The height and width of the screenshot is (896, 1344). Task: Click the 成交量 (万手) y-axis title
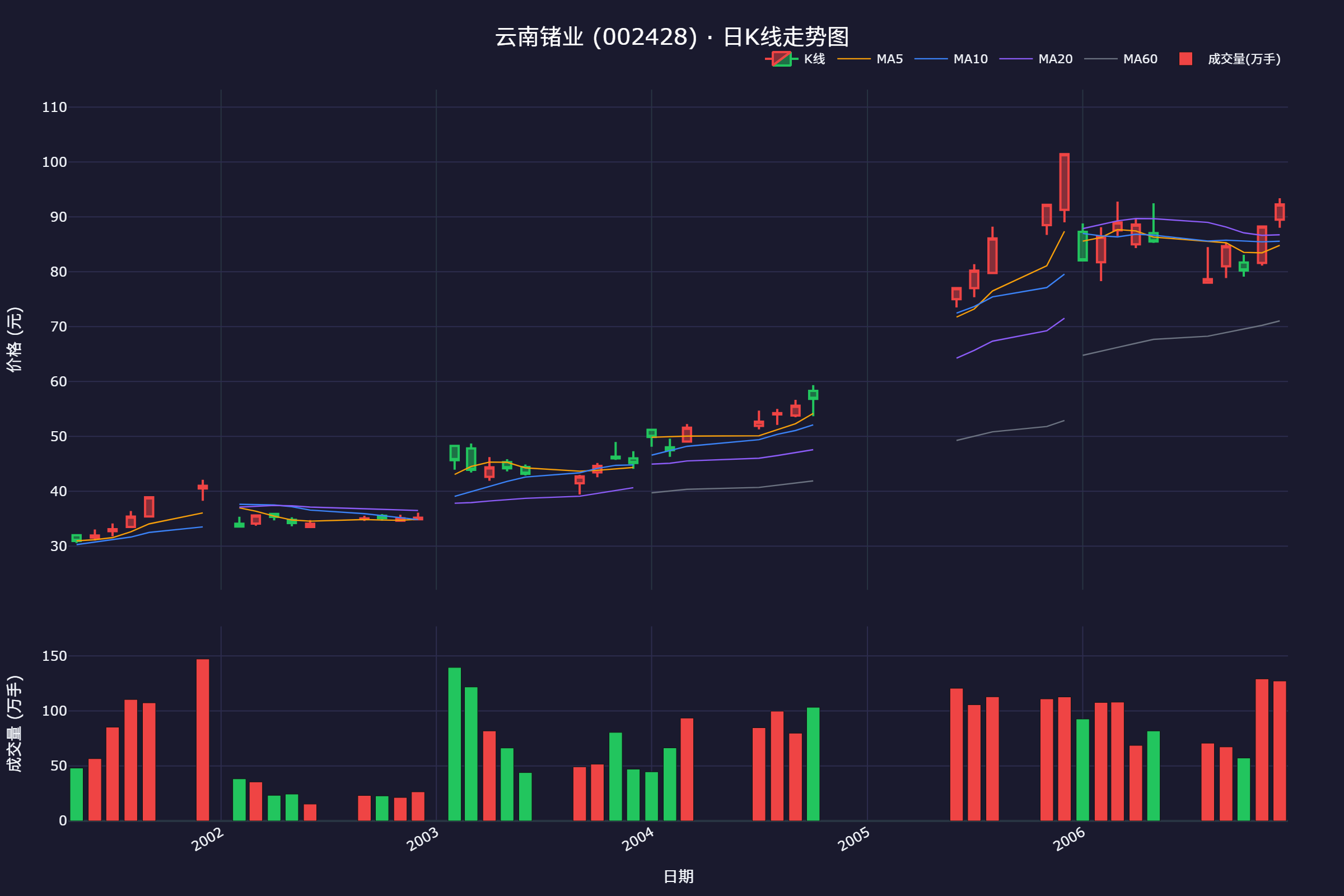tap(15, 724)
